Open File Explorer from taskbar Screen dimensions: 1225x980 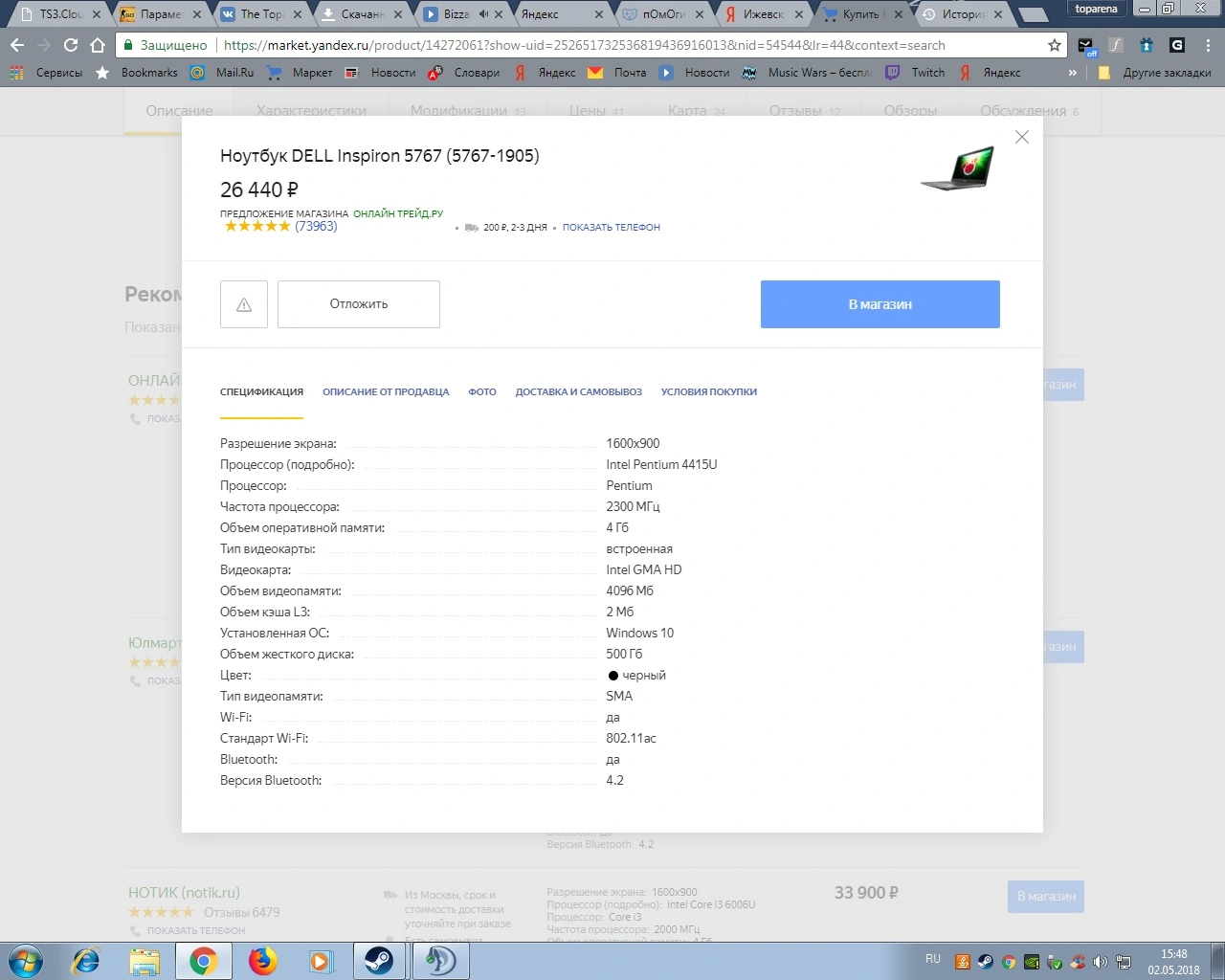pos(145,961)
